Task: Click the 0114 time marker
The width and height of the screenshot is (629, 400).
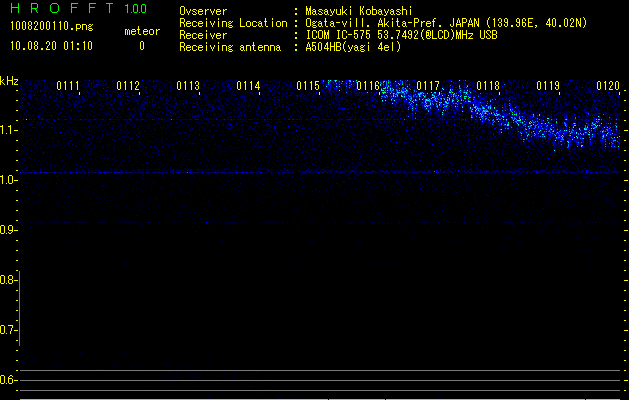Action: 248,86
